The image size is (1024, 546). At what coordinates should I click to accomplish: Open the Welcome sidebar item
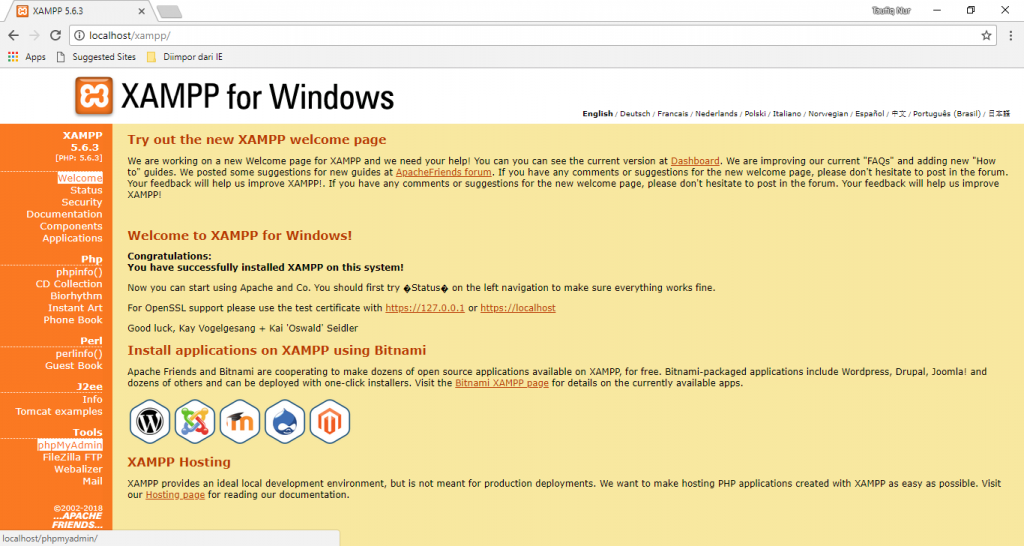click(x=80, y=178)
